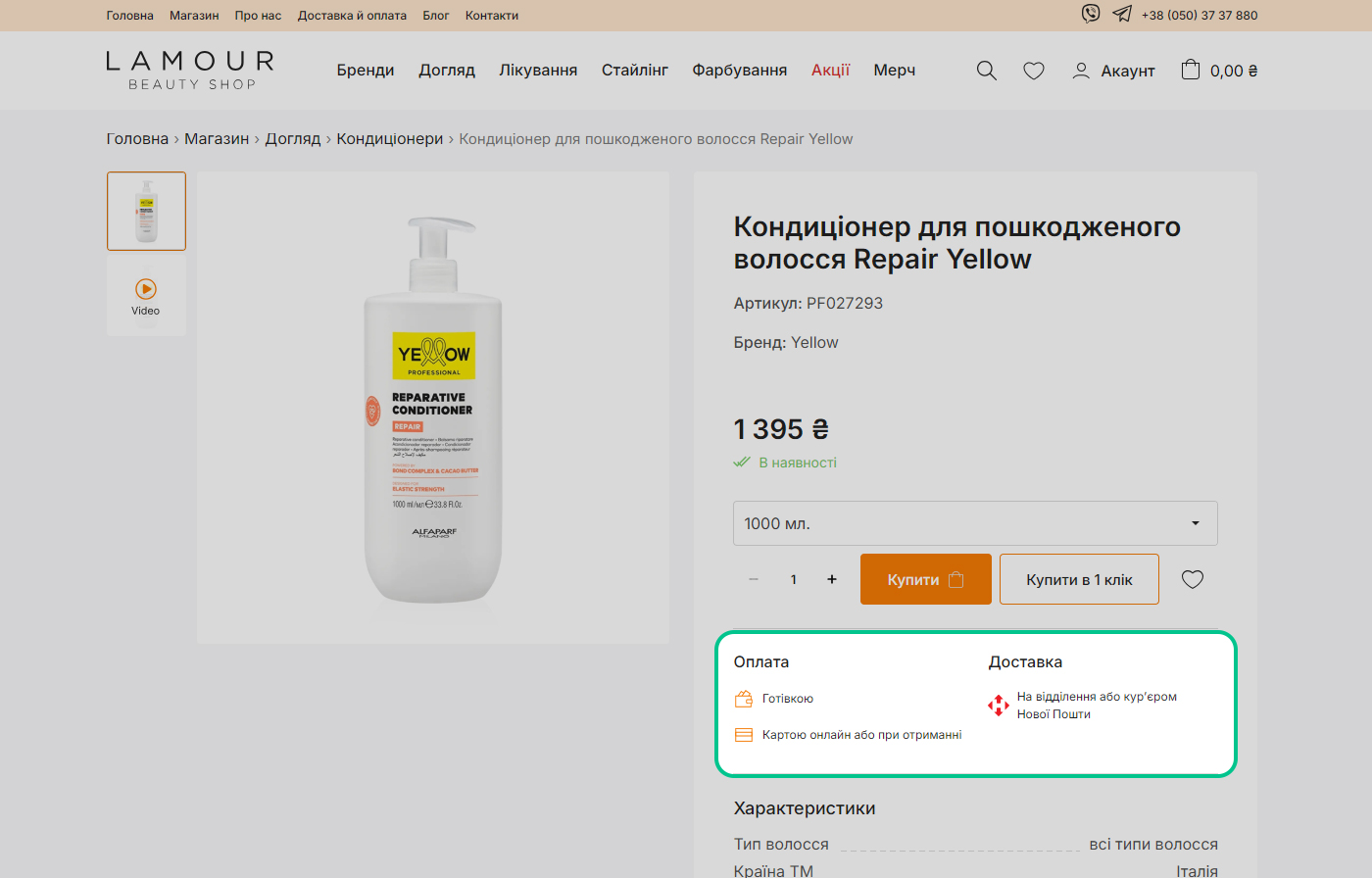The height and width of the screenshot is (878, 1372).
Task: Open Лікування menu
Action: 538,71
